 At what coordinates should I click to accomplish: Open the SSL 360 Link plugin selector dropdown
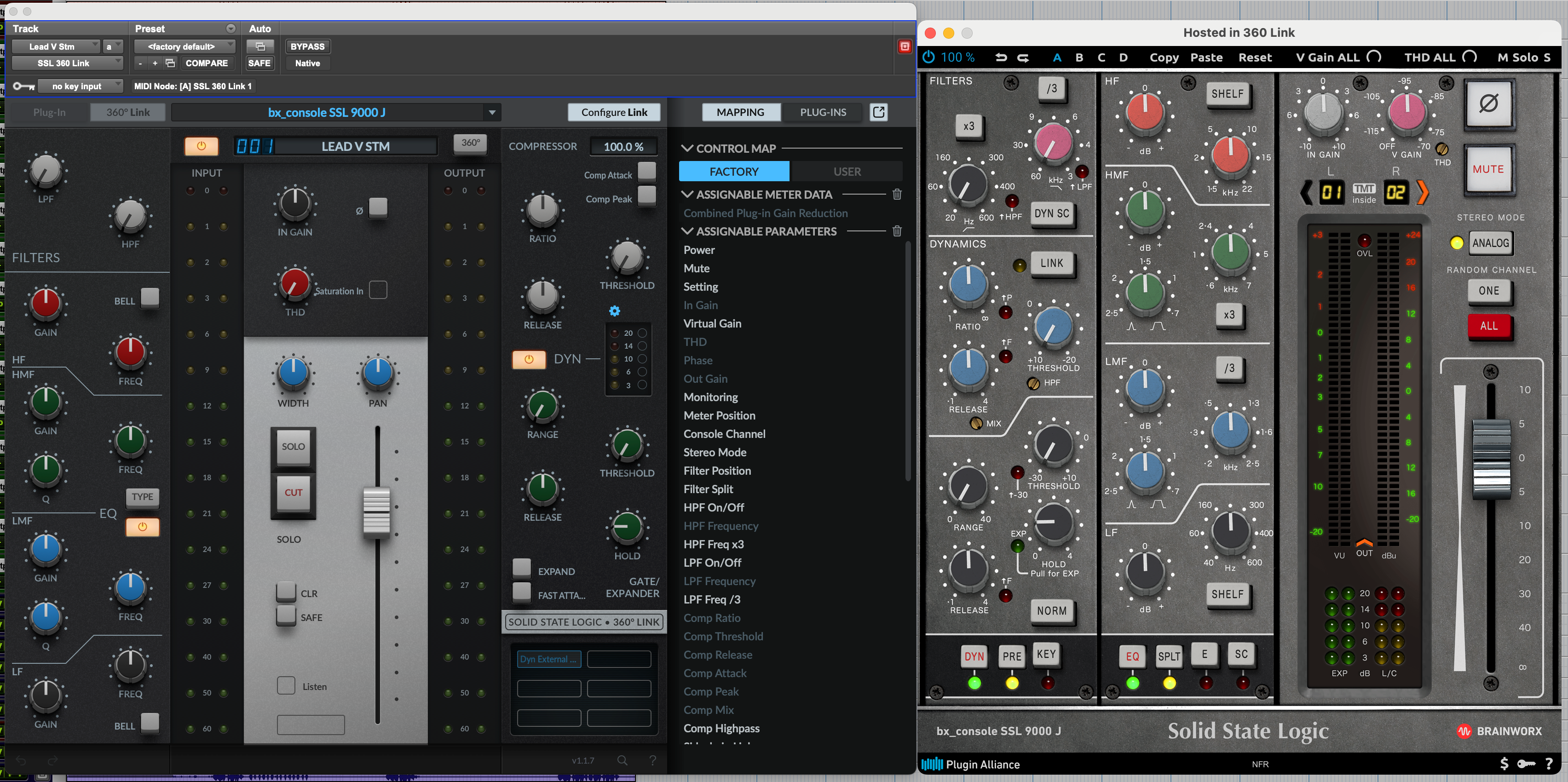pyautogui.click(x=68, y=63)
